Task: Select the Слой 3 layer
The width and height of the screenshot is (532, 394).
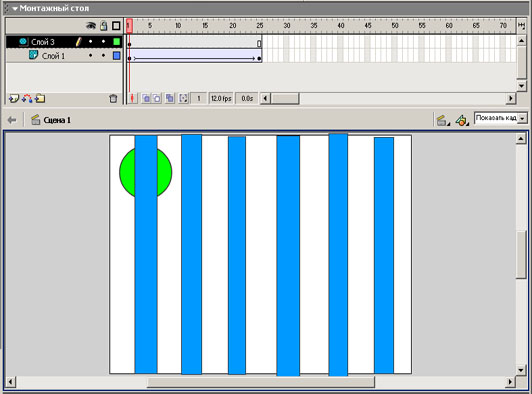Action: pos(43,42)
